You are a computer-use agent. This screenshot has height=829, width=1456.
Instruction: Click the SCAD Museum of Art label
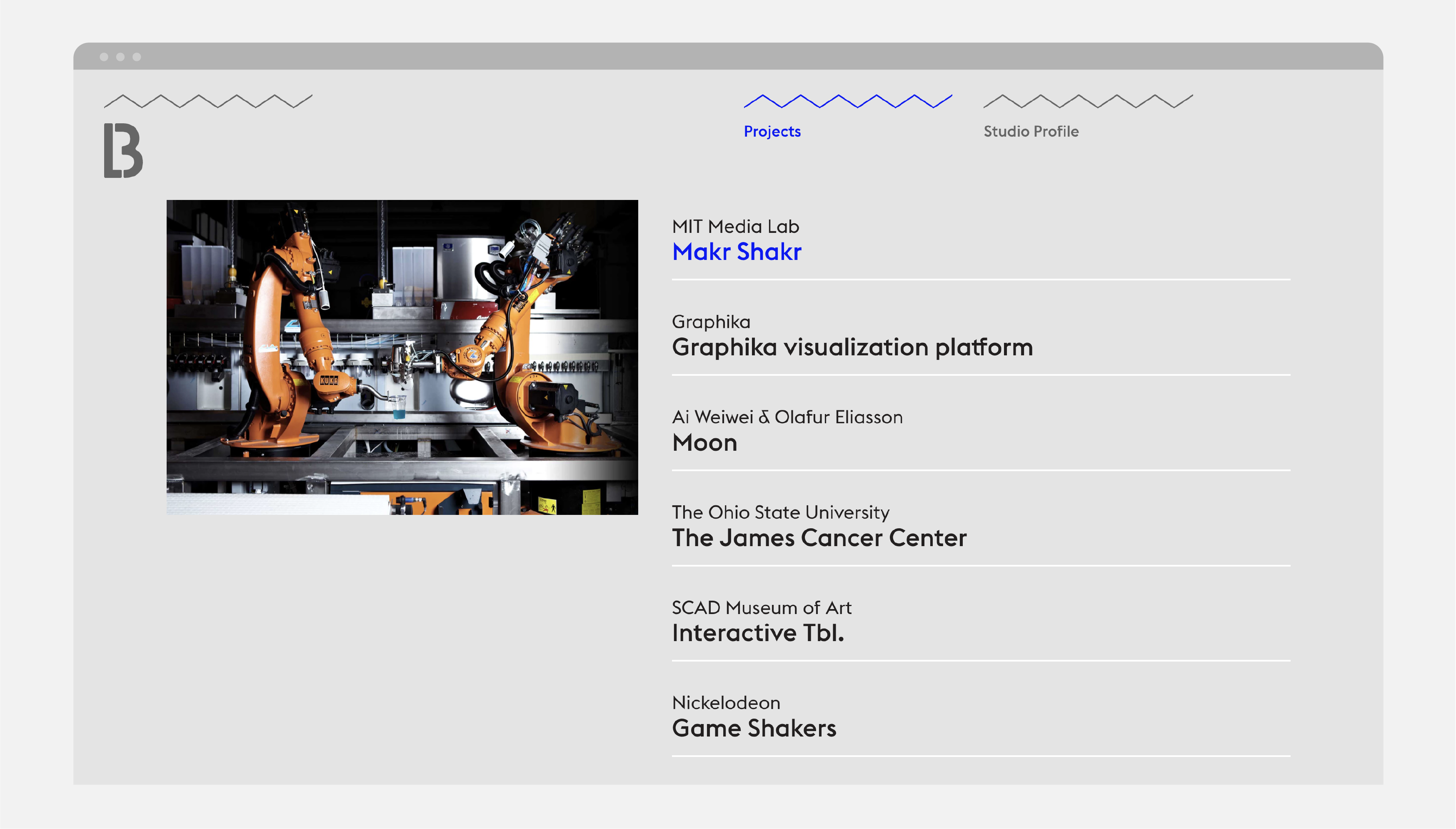coord(761,607)
